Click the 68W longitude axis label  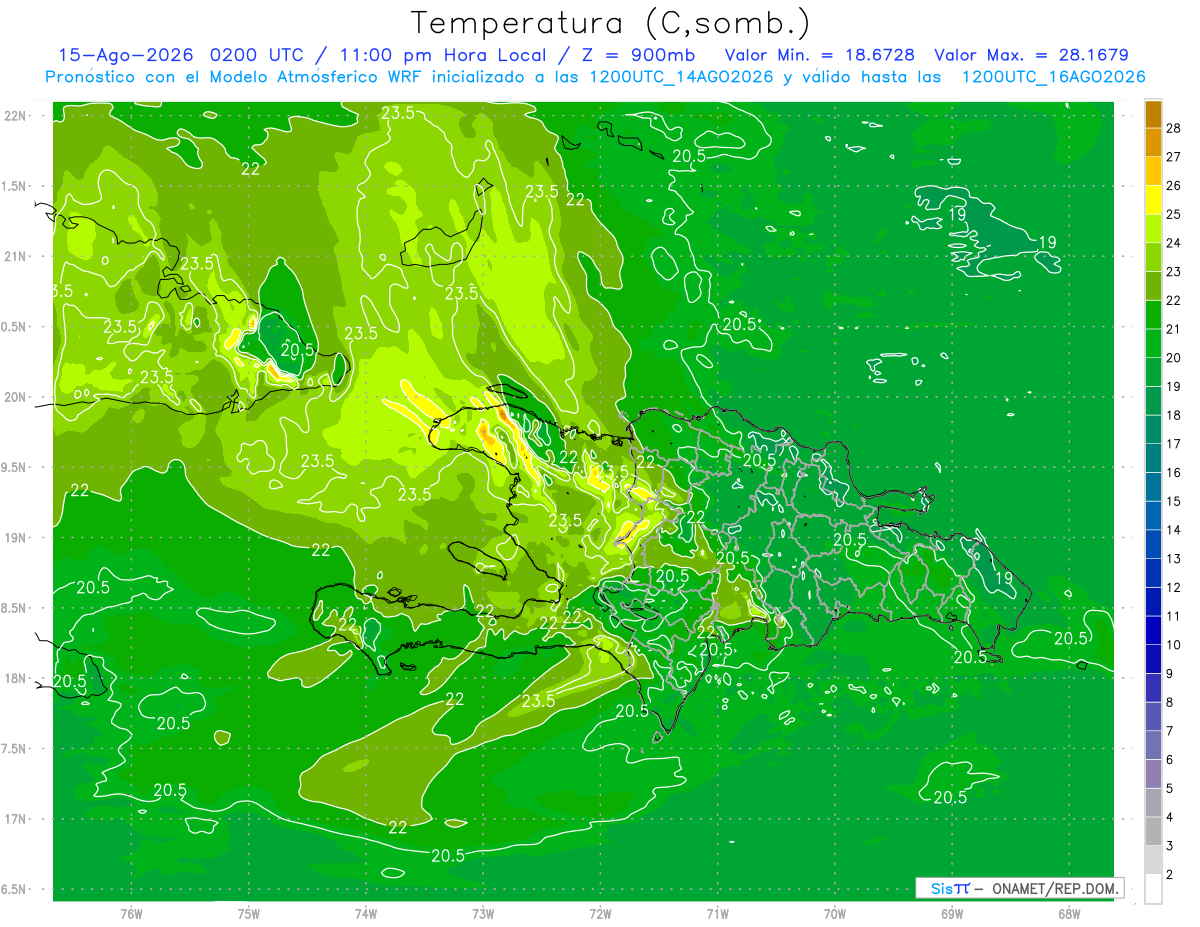click(x=1069, y=912)
